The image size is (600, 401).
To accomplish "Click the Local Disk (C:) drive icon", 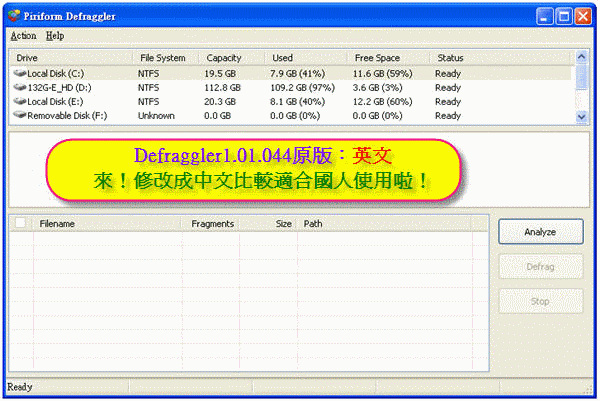I will (x=20, y=73).
